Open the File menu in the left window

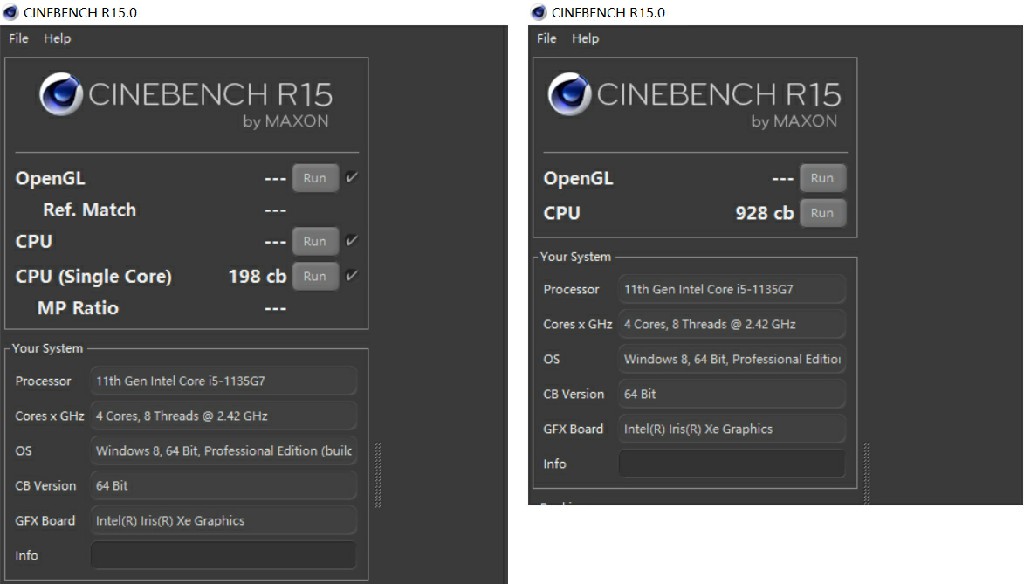[19, 39]
